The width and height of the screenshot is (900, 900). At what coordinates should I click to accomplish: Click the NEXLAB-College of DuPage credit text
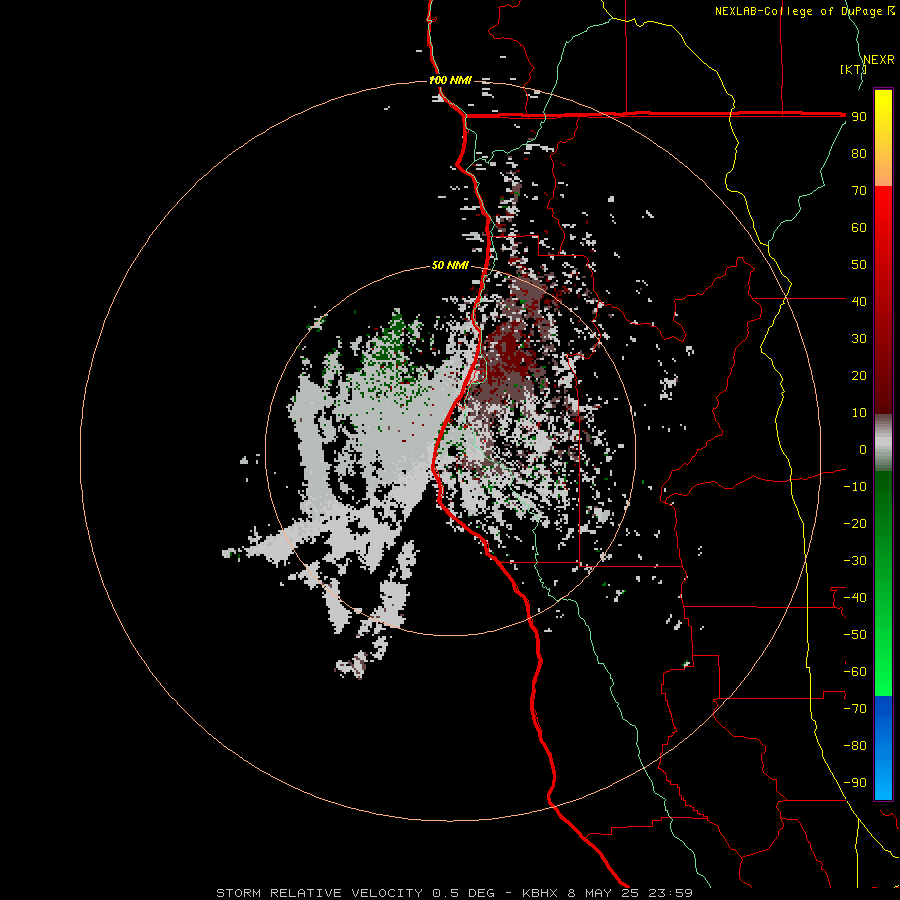click(x=805, y=11)
